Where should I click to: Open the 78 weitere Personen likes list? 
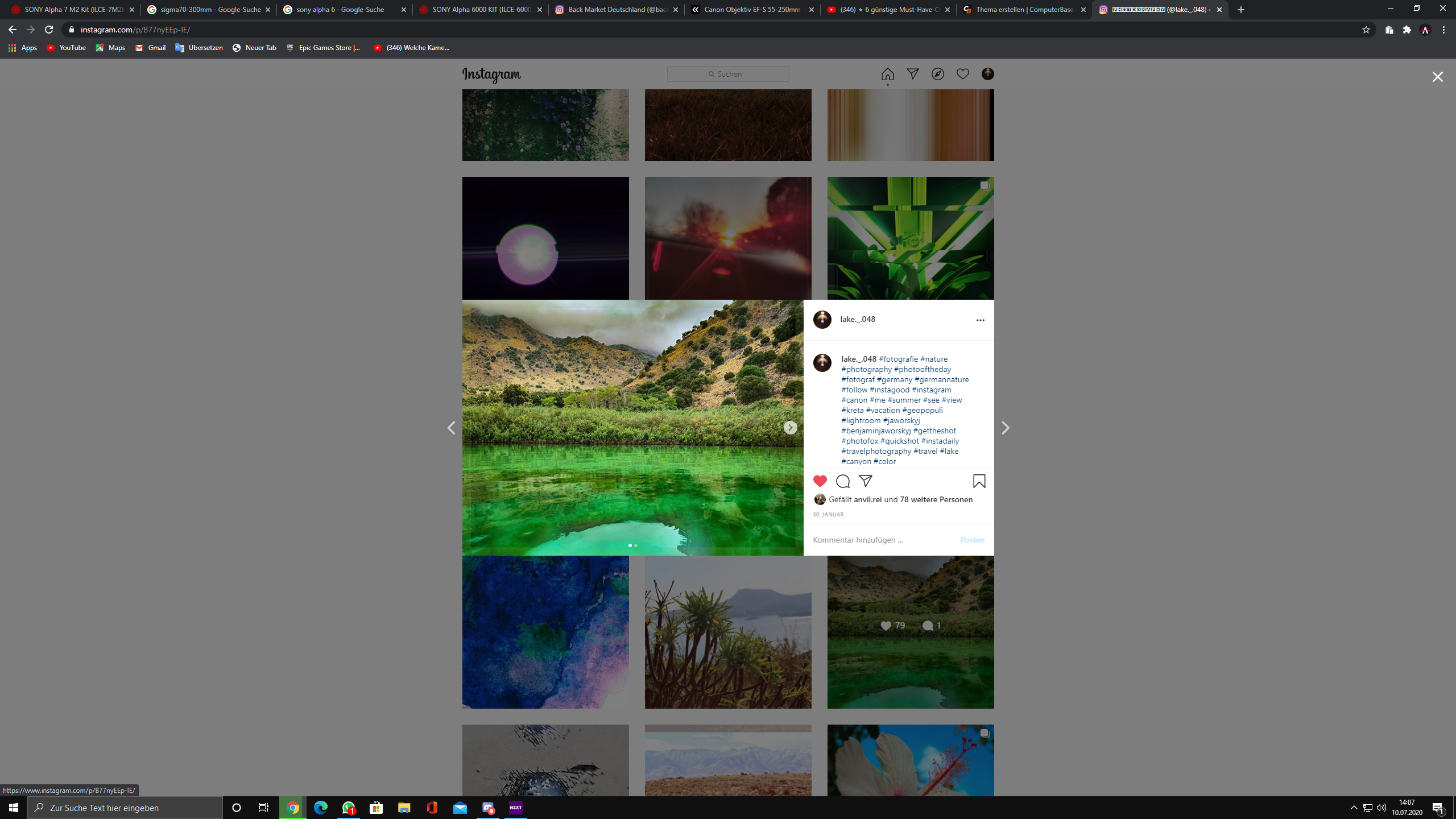[936, 499]
